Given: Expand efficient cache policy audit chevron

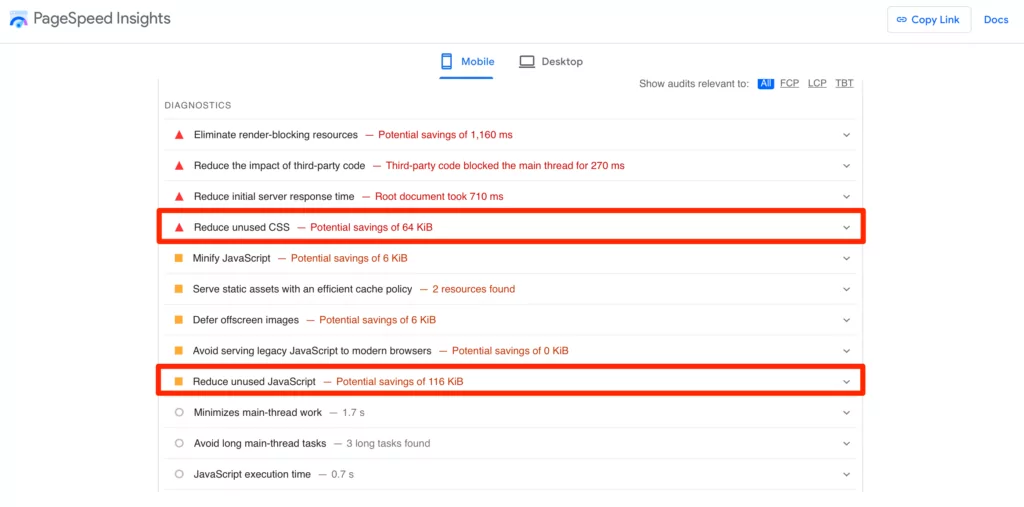Looking at the screenshot, I should 846,289.
